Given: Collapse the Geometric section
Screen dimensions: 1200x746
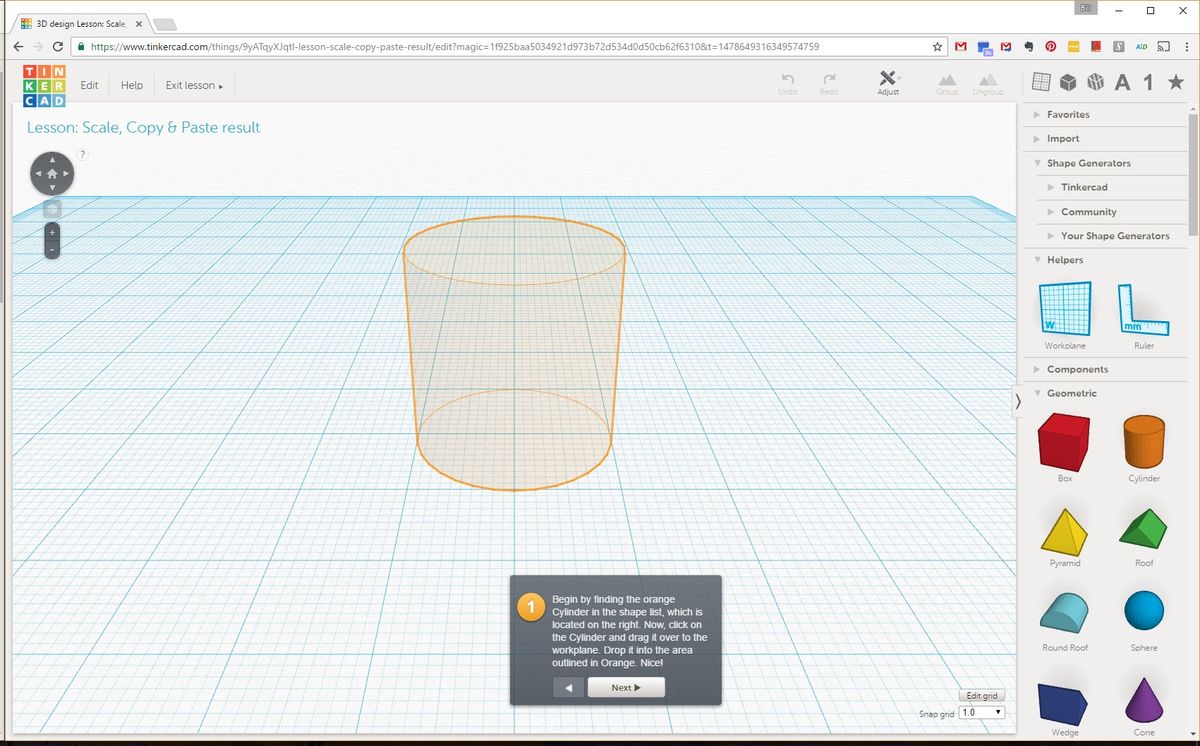Looking at the screenshot, I should tap(1071, 393).
